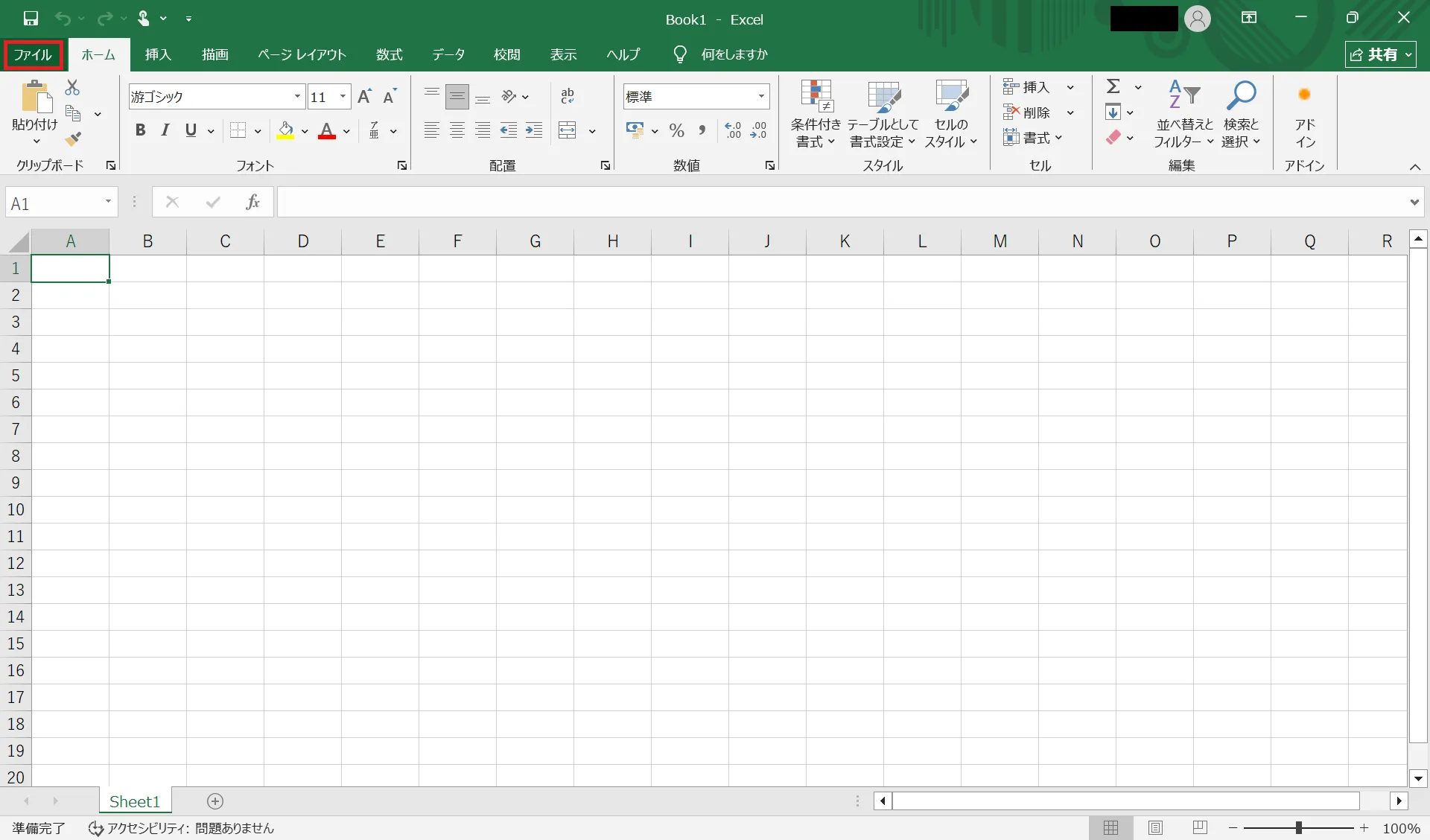The width and height of the screenshot is (1430, 840).
Task: Click the percent style icon
Action: 676,131
